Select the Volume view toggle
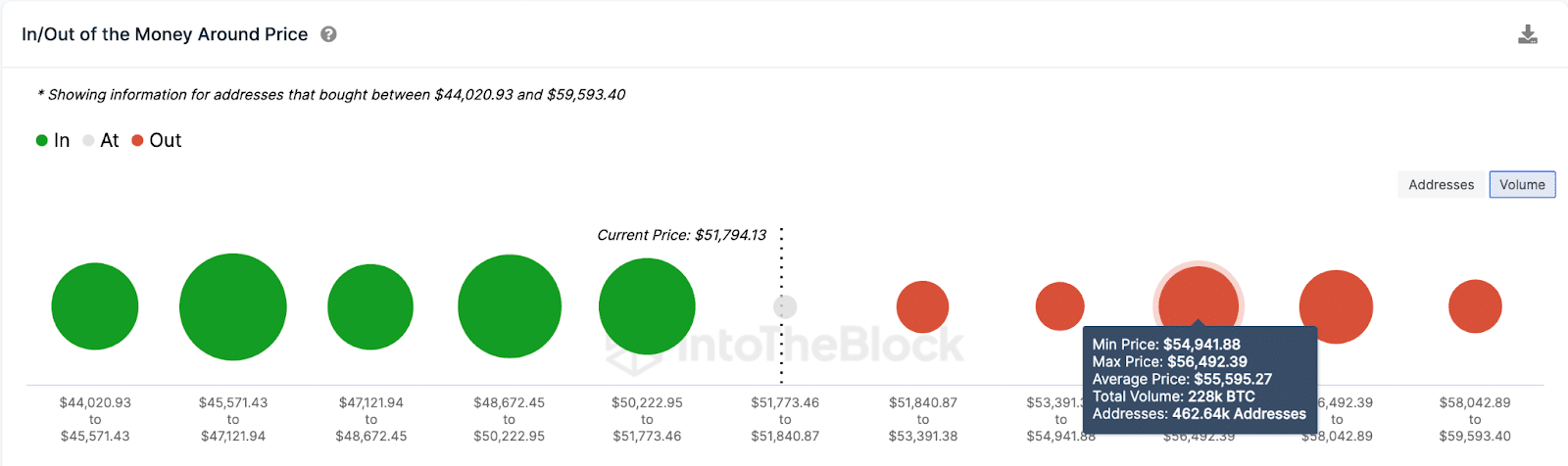 click(1522, 184)
